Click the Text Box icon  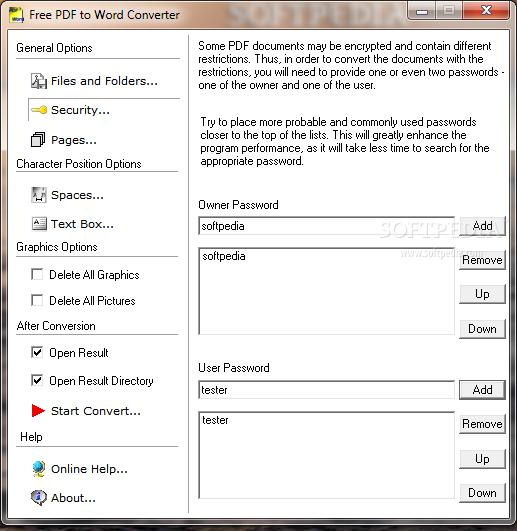(x=39, y=224)
